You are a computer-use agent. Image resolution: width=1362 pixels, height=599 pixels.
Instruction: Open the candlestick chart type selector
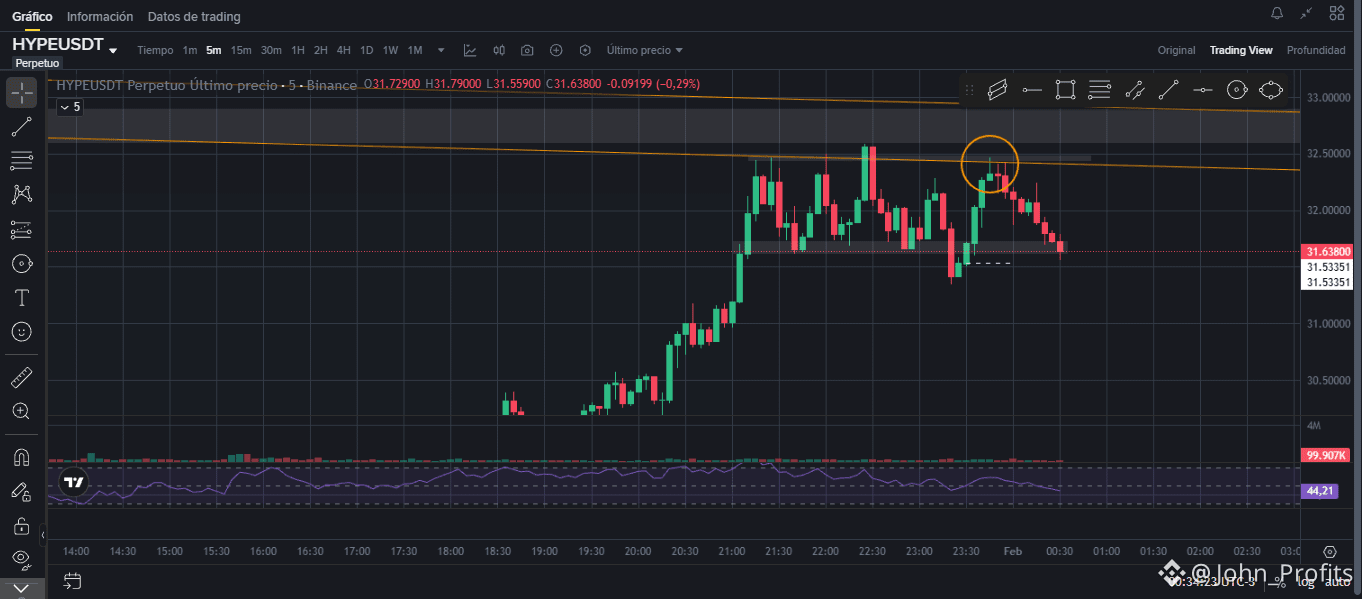point(499,50)
